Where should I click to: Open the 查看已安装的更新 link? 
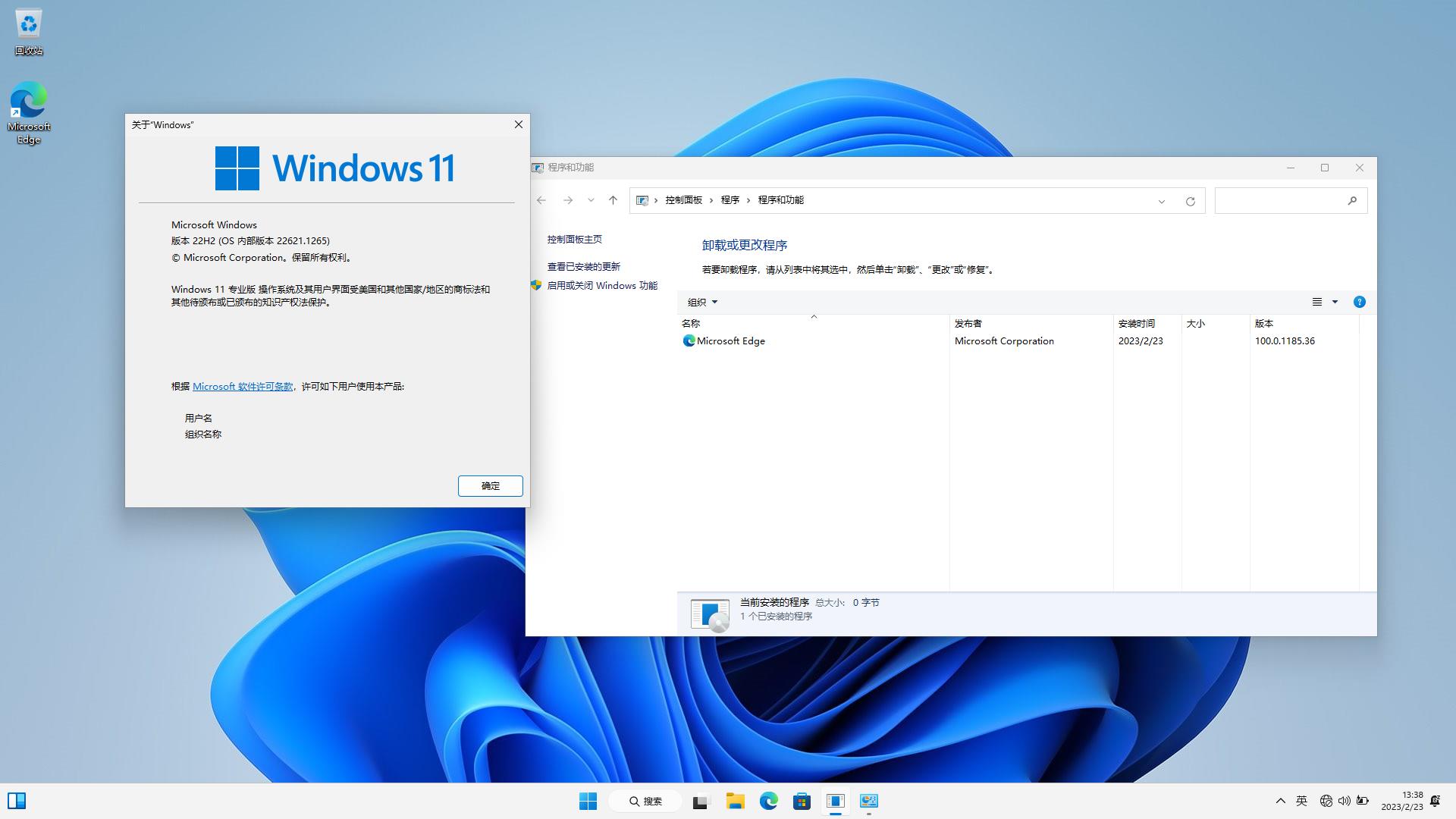tap(584, 267)
